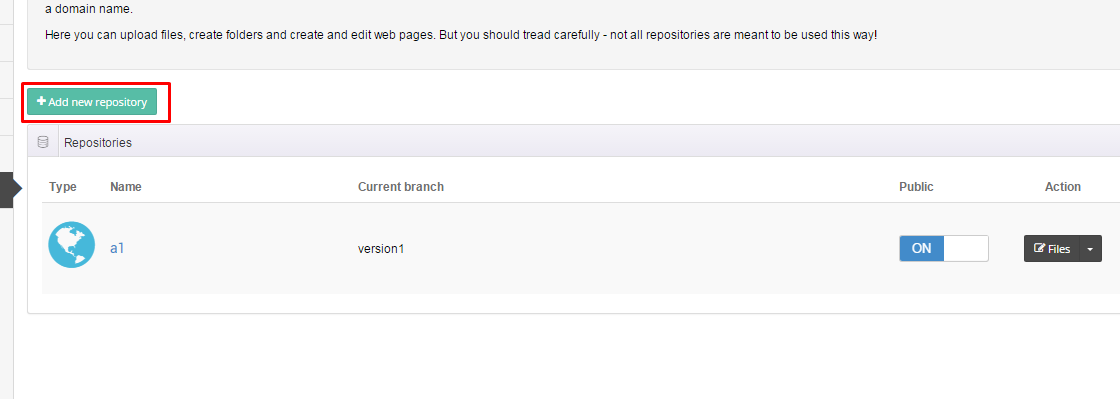Select the dark active sidebar item with arrow
1120x399 pixels.
[x=7, y=189]
